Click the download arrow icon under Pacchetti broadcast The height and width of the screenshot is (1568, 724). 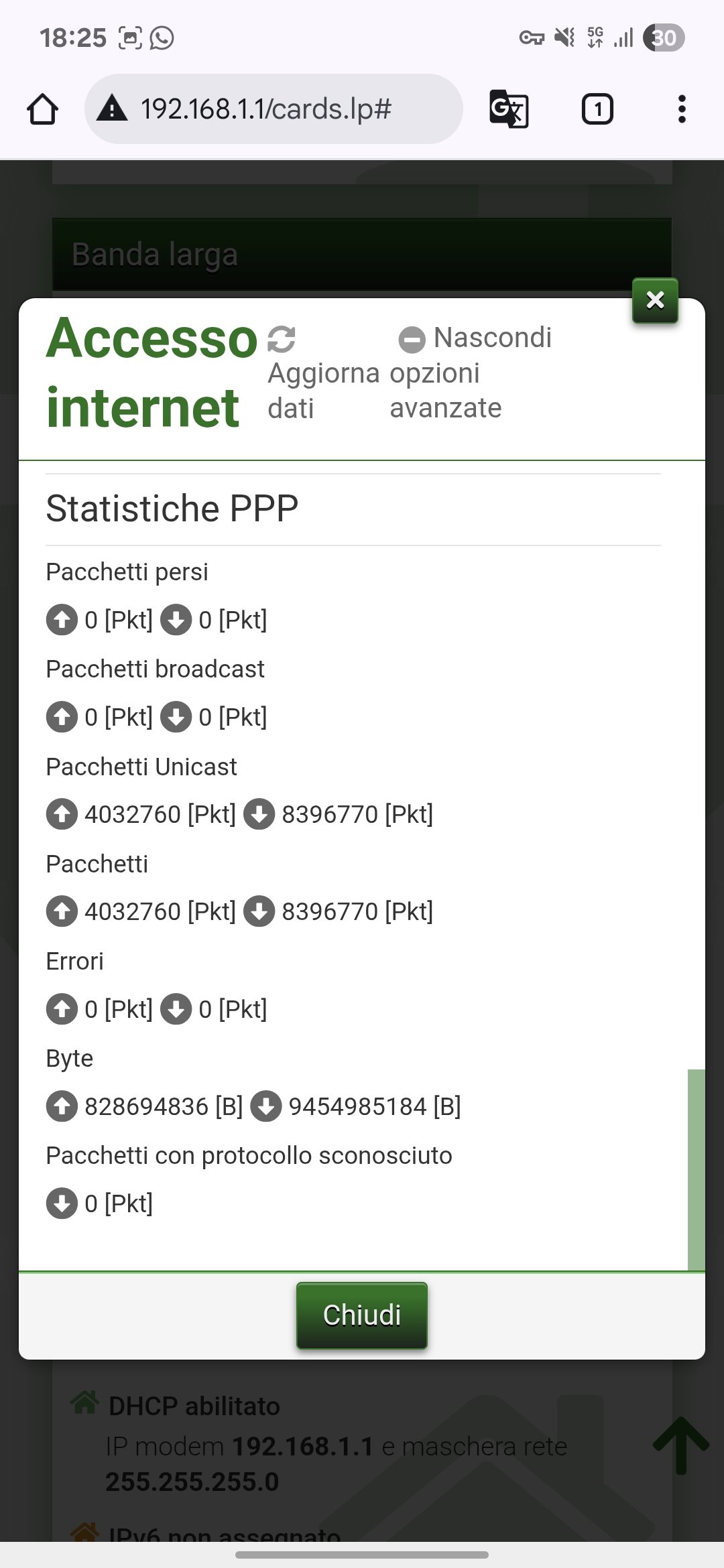[176, 717]
